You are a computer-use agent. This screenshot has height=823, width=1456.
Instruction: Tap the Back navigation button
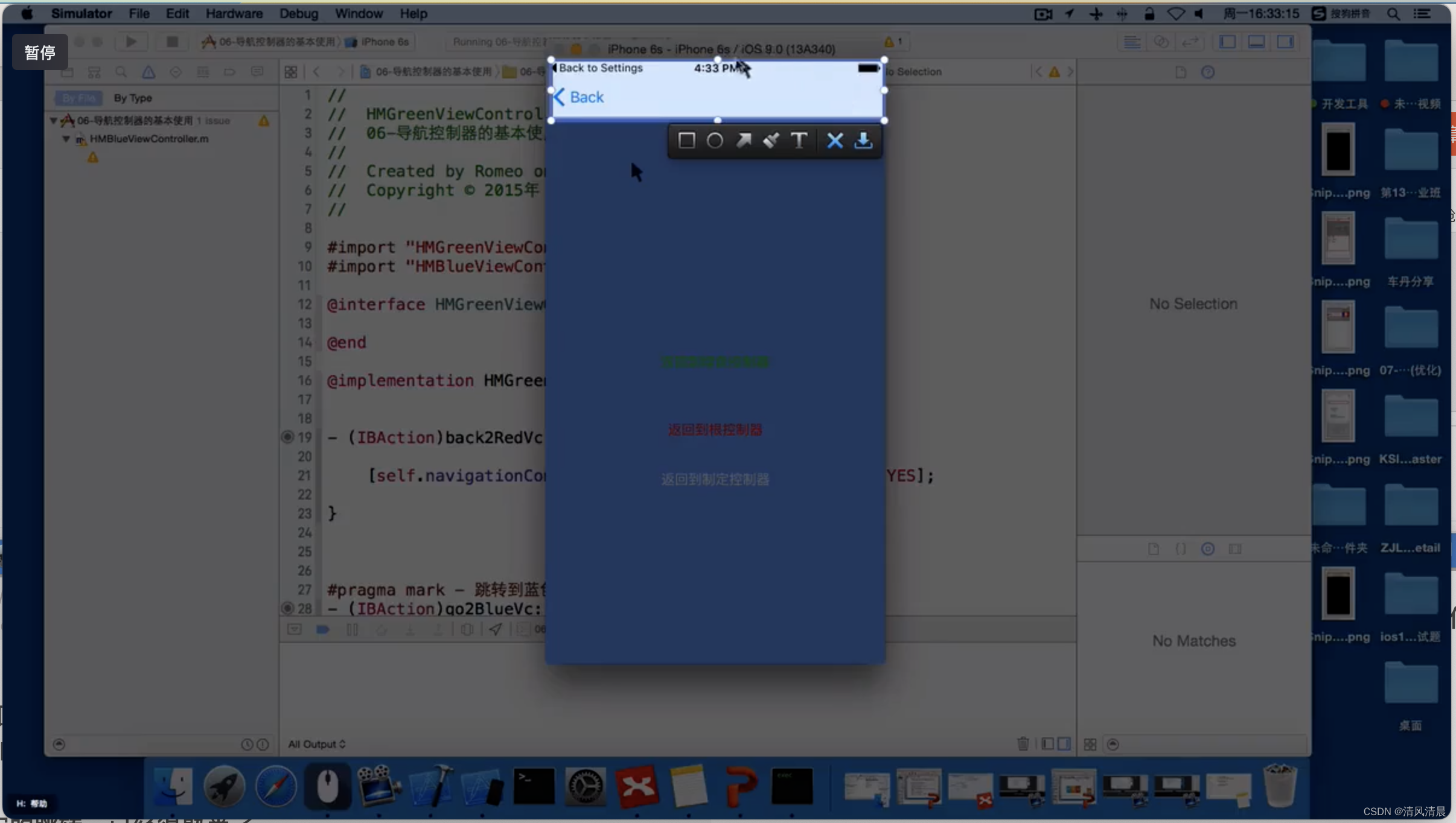click(x=579, y=97)
